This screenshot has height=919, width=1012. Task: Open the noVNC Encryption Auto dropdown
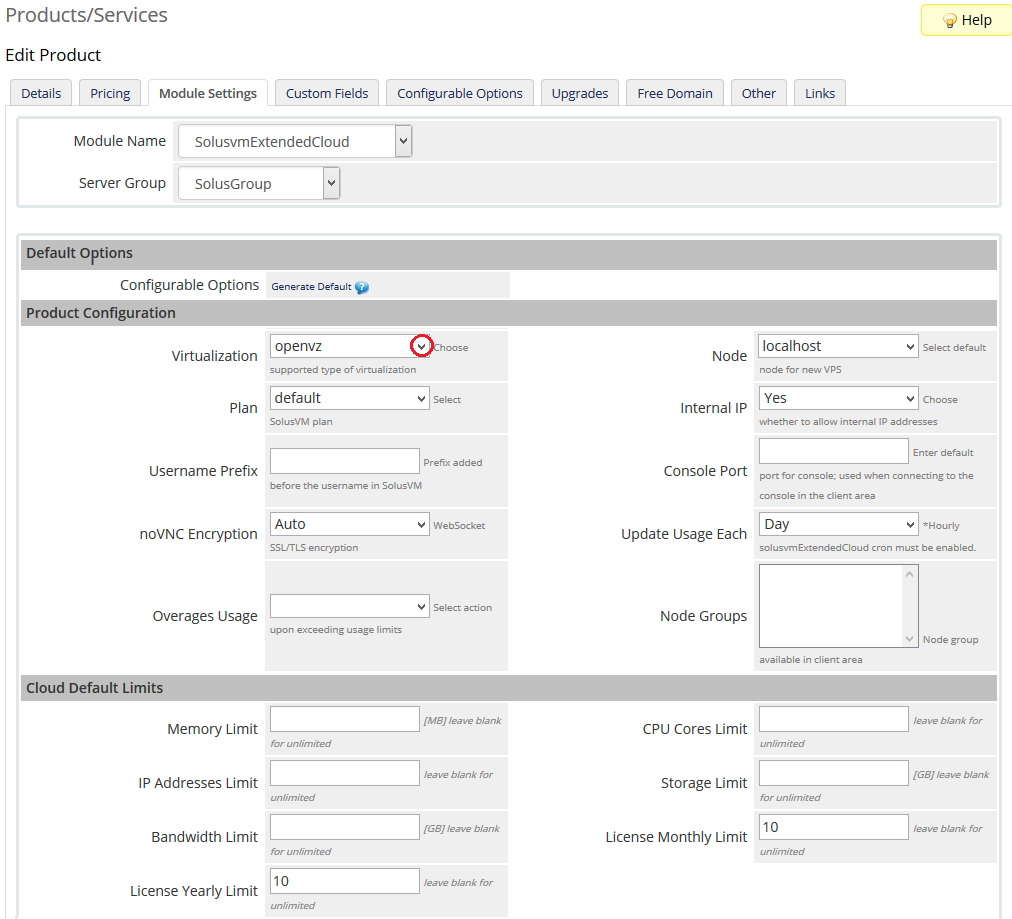click(x=349, y=524)
